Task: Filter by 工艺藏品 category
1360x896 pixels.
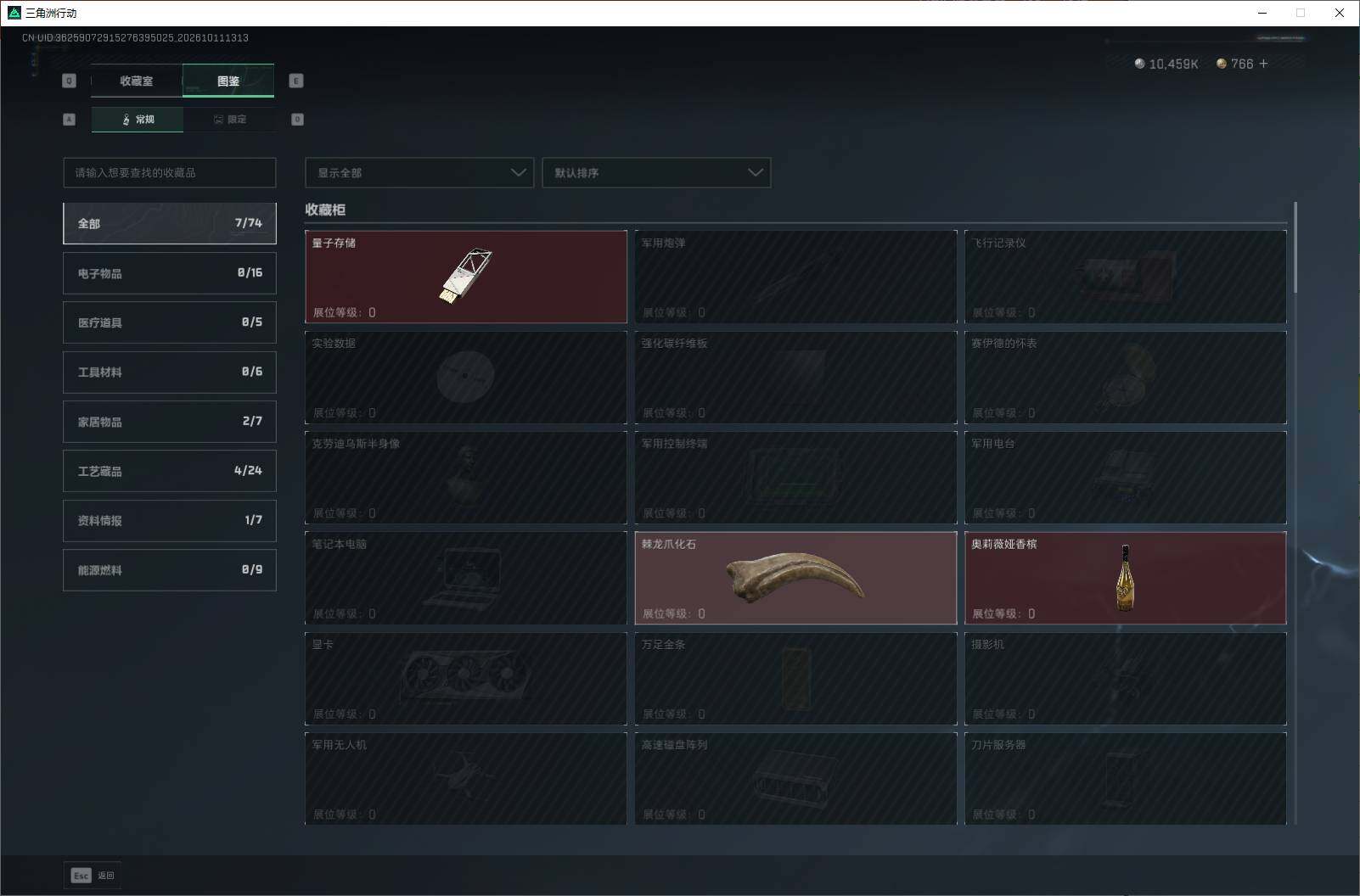Action: pos(170,471)
